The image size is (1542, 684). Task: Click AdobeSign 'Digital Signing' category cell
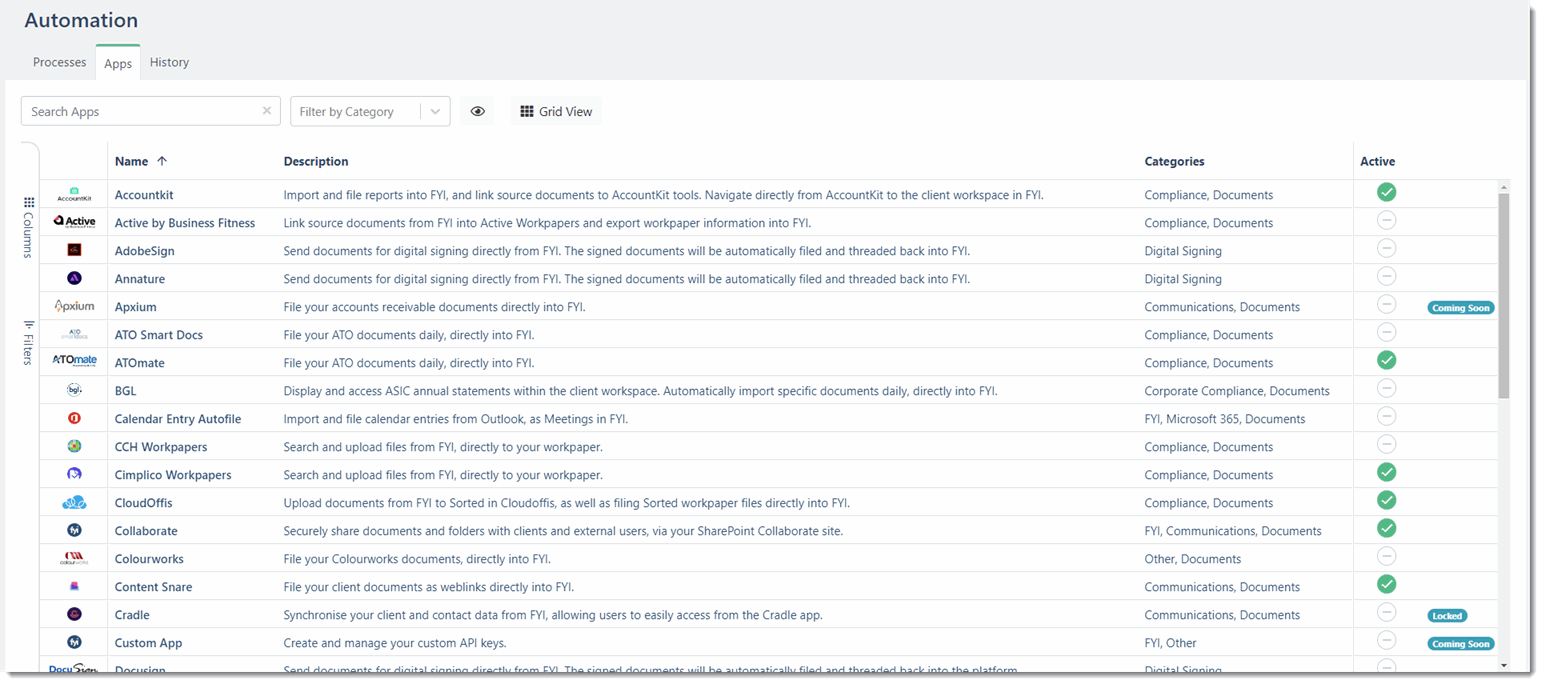(x=1183, y=251)
